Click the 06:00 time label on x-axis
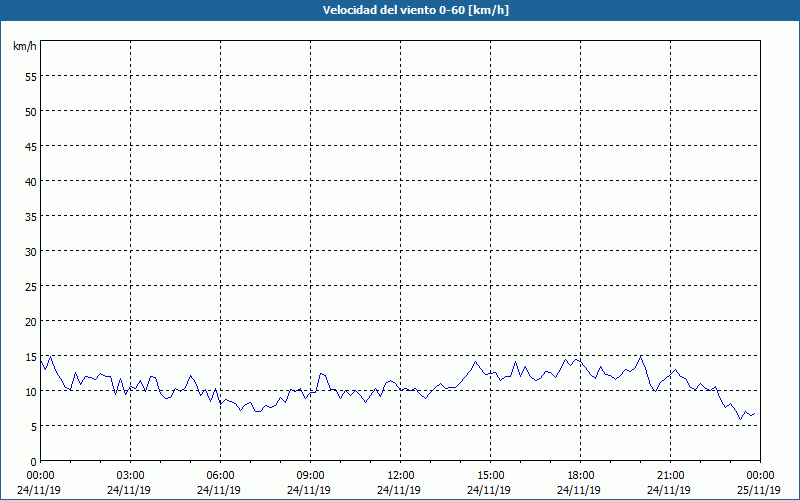This screenshot has height=500, width=800. 220,476
